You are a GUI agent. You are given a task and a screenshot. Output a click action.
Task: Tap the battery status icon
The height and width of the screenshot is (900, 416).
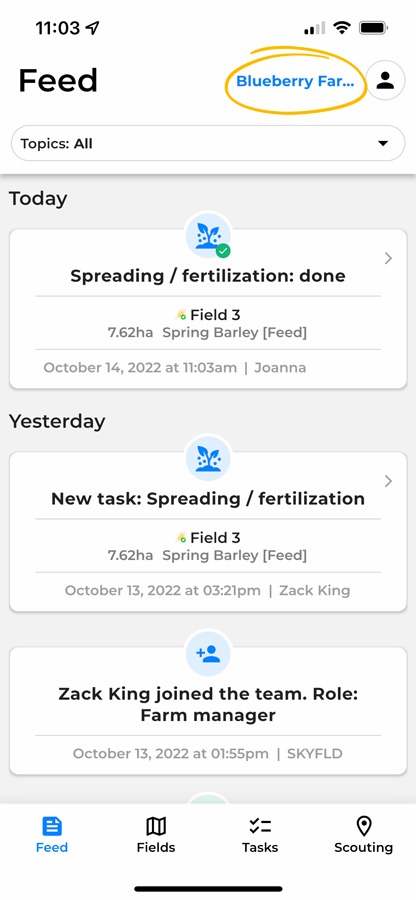pos(374,28)
